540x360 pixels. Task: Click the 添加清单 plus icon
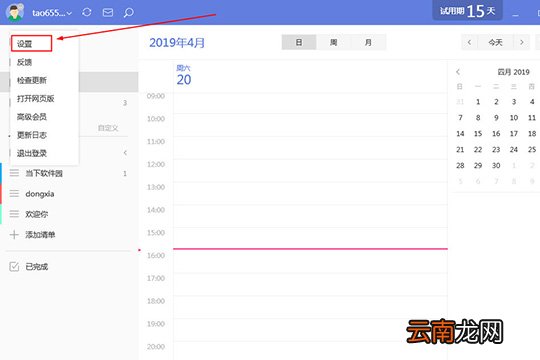(14, 235)
